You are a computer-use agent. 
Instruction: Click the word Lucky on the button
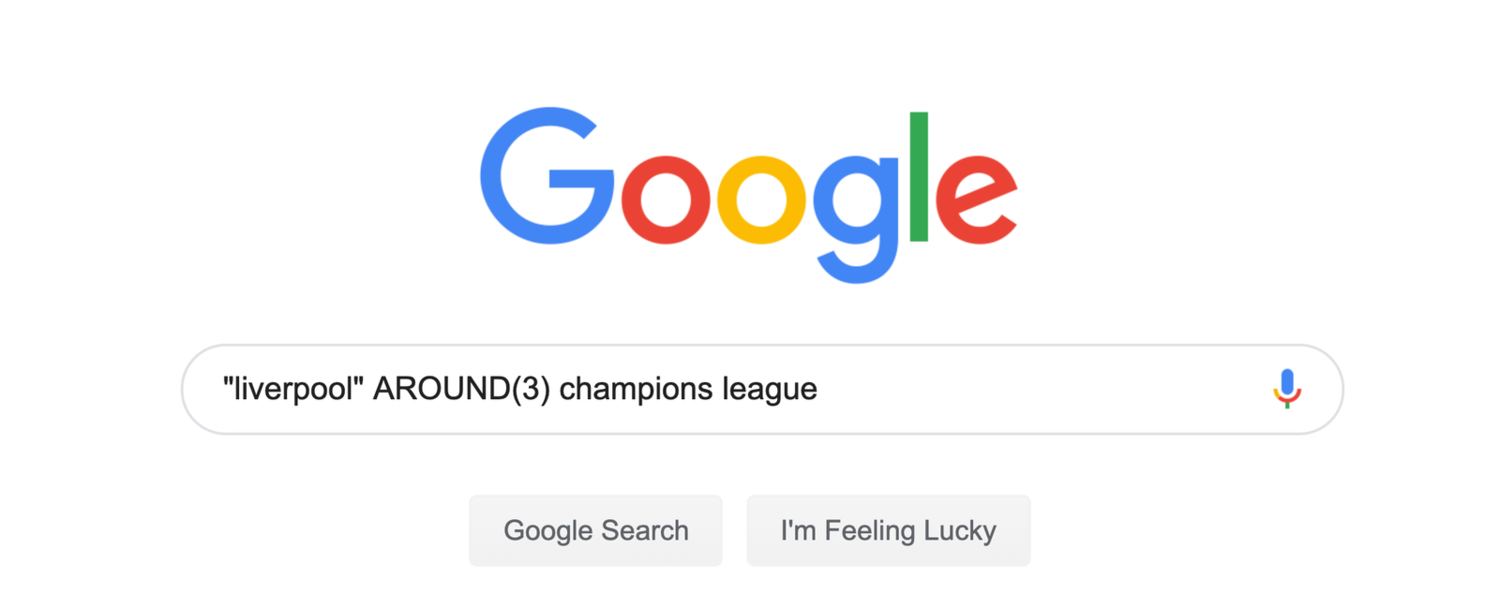click(960, 531)
